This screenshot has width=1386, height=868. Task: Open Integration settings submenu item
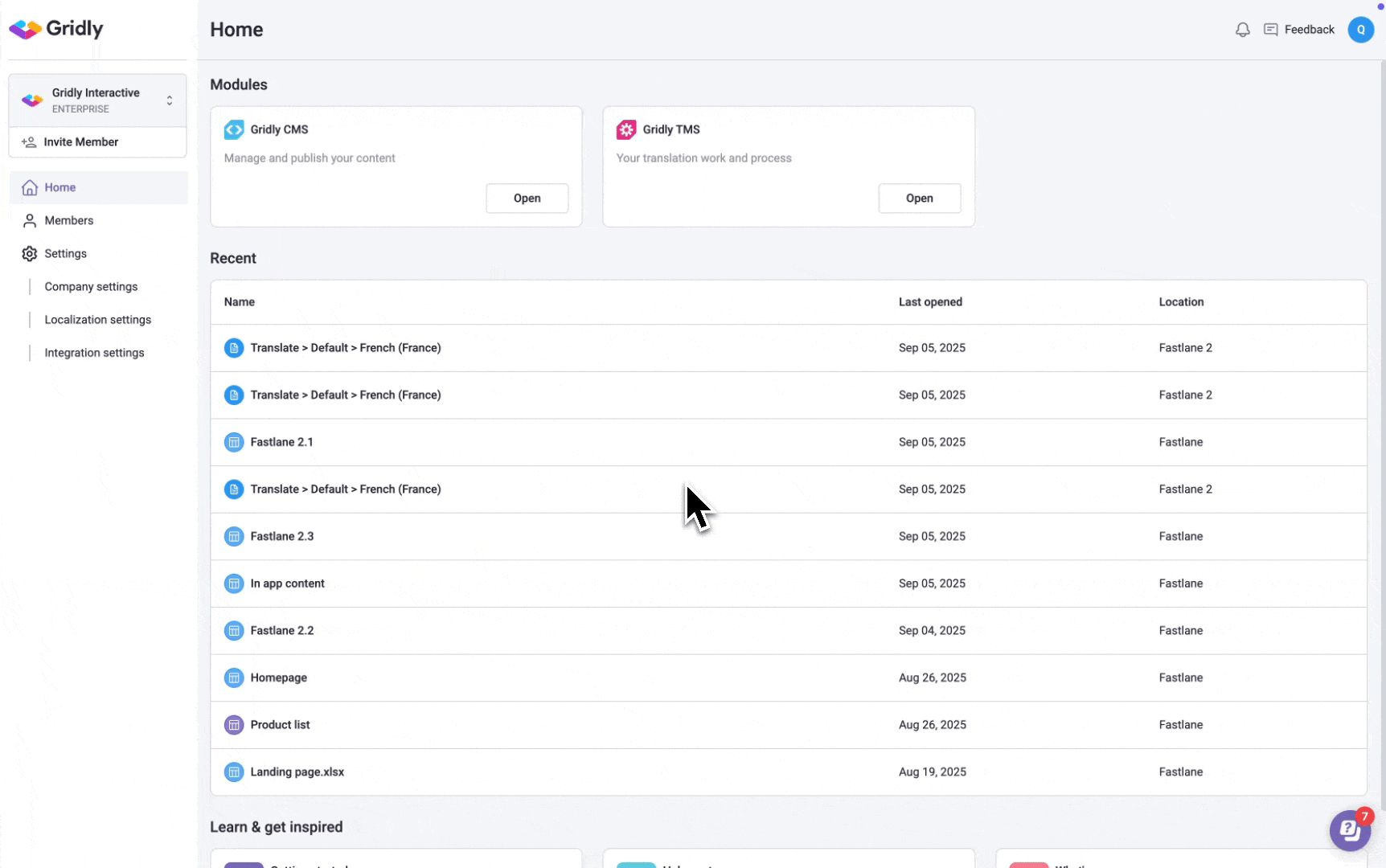(x=94, y=353)
